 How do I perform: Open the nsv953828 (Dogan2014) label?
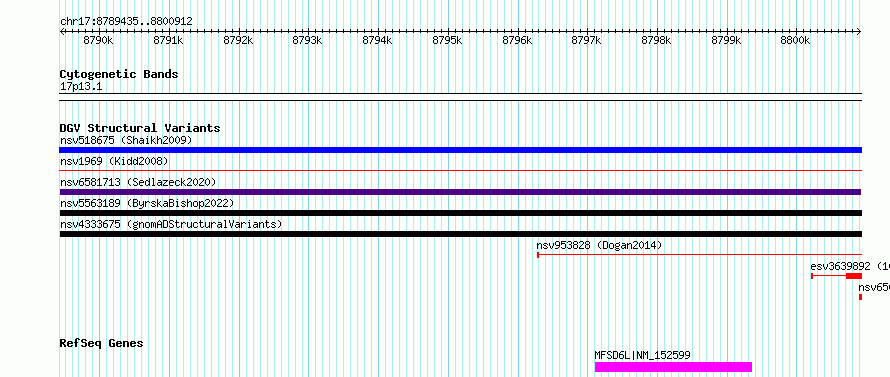599,245
